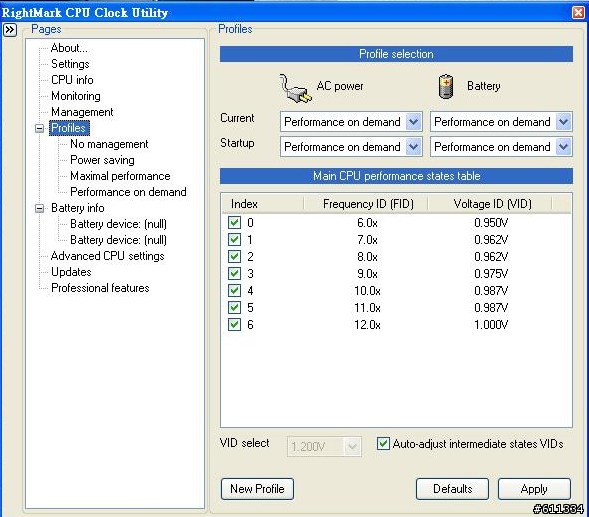Uncheck performance state index 0
The height and width of the screenshot is (517, 589).
(x=234, y=222)
